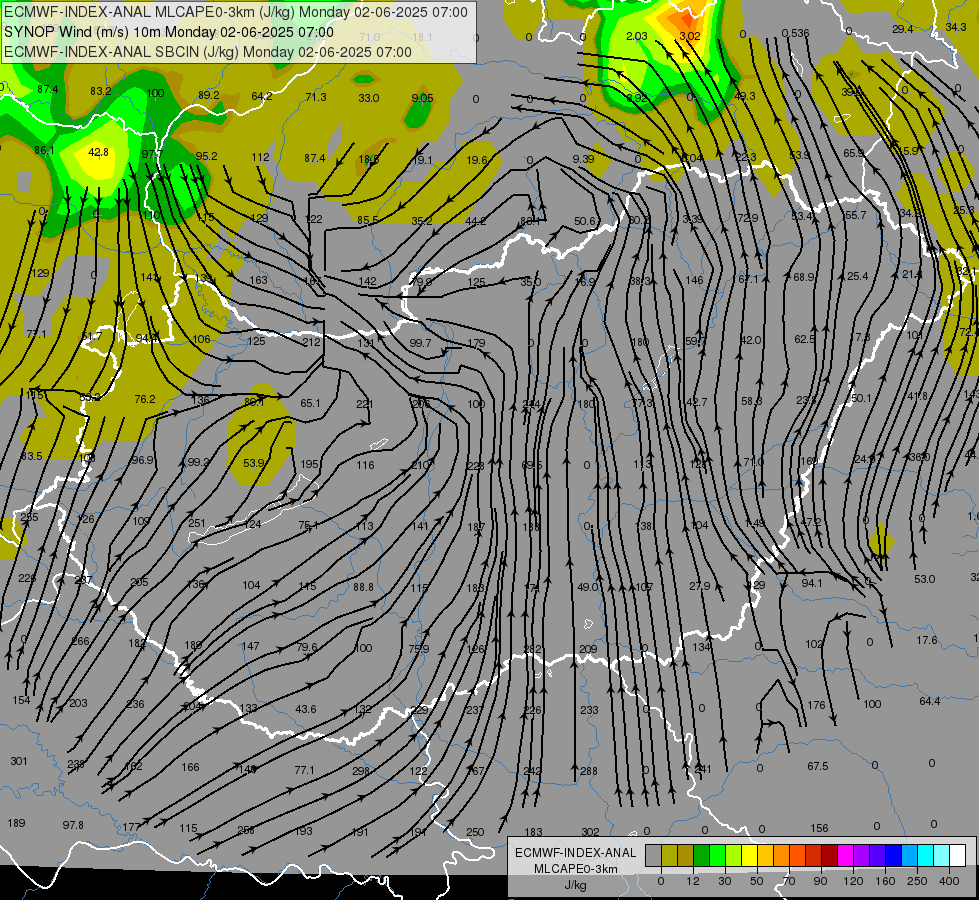
Task: Click the map value 9.05
Action: pyautogui.click(x=423, y=98)
